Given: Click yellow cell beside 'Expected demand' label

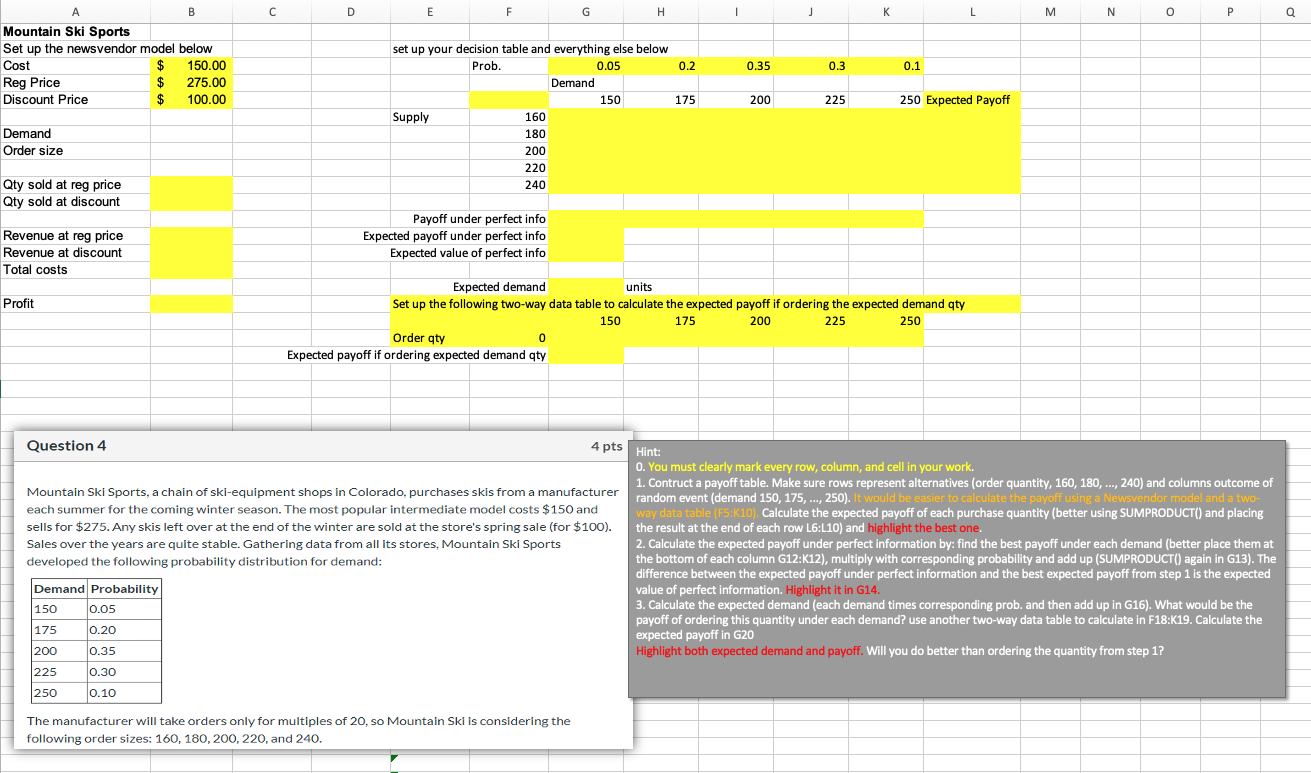Looking at the screenshot, I should (x=585, y=287).
